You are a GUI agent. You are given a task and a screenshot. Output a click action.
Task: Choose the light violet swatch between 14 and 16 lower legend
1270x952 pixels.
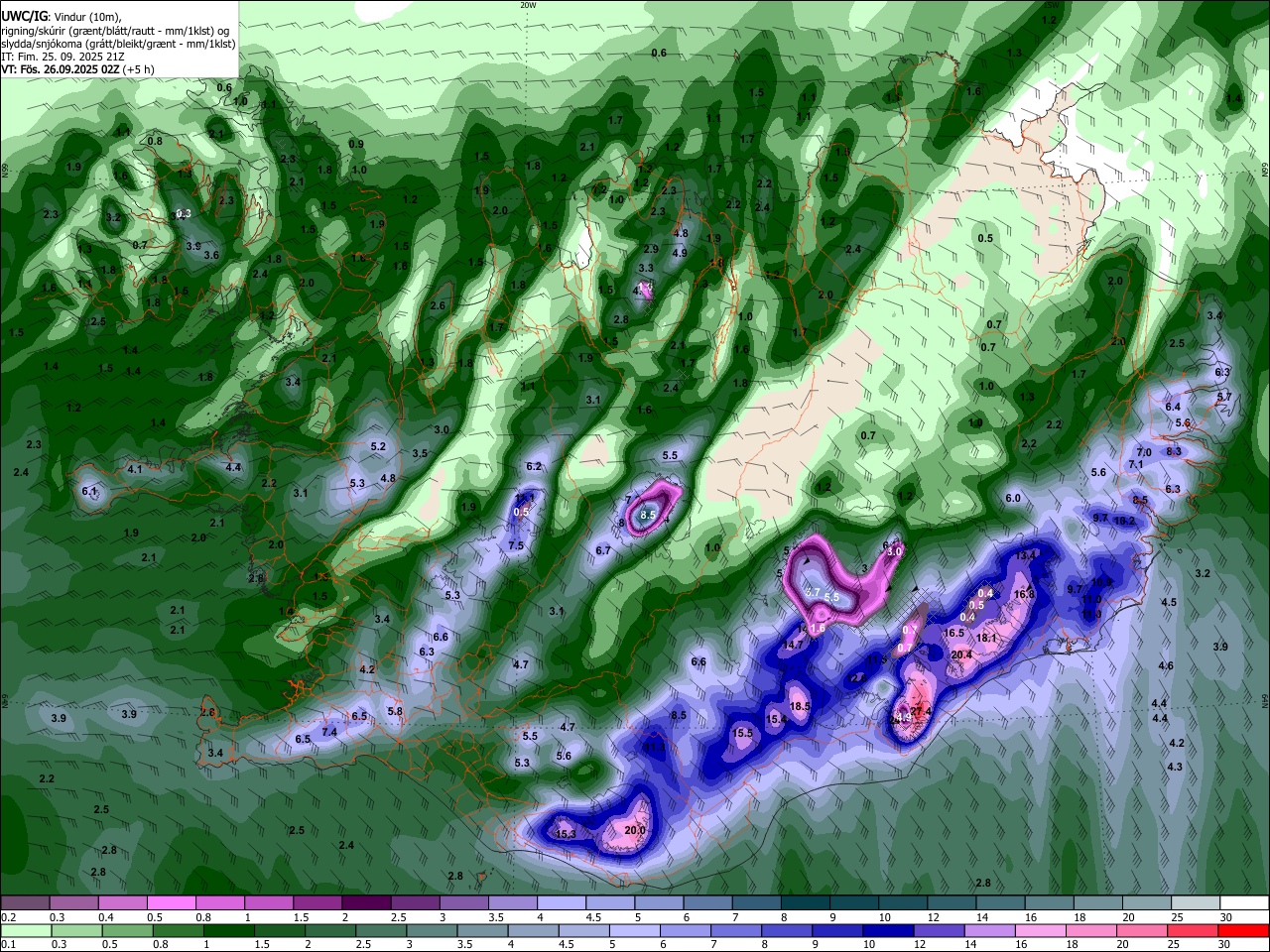[992, 931]
